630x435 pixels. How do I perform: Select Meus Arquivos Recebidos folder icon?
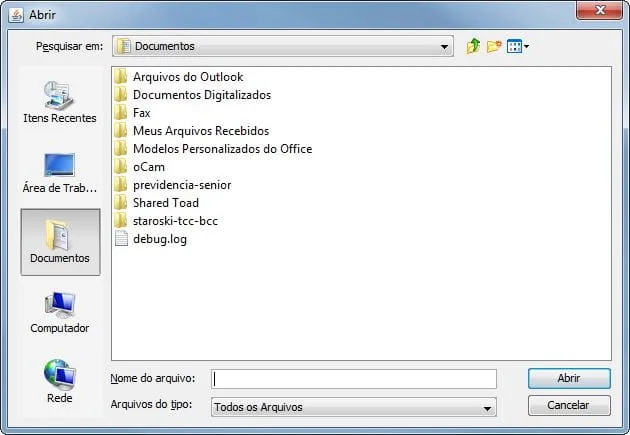click(121, 131)
